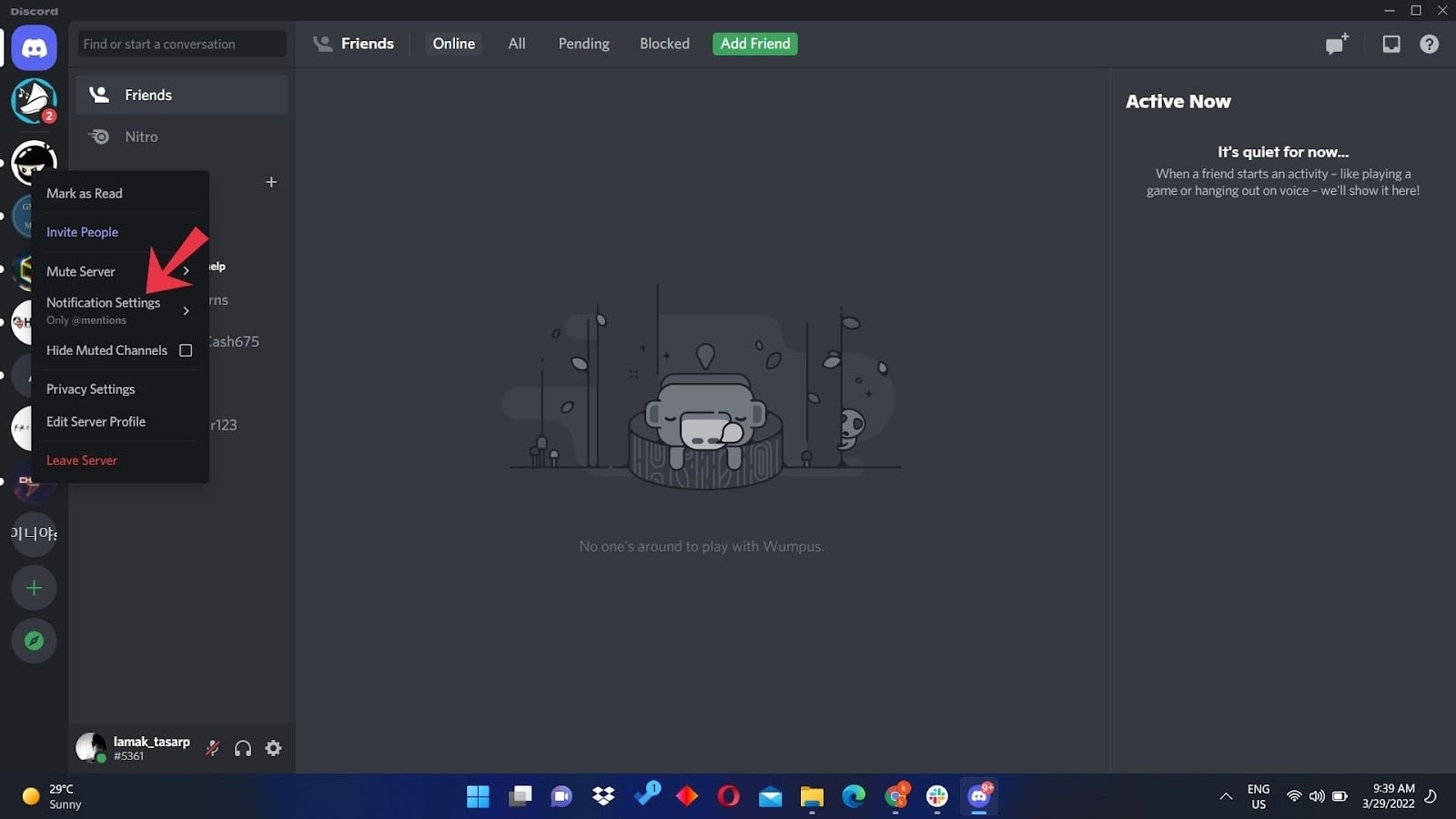Click the New Group DM icon
Viewport: 1456px width, 819px height.
[1337, 44]
